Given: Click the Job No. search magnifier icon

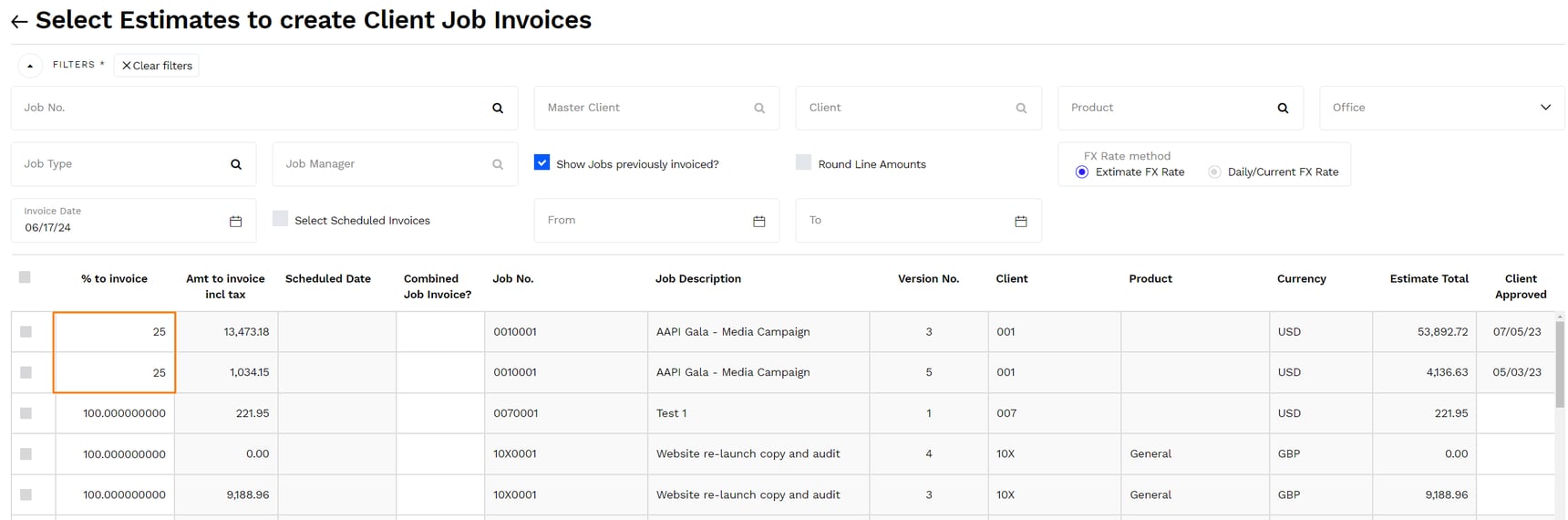Looking at the screenshot, I should pos(498,108).
